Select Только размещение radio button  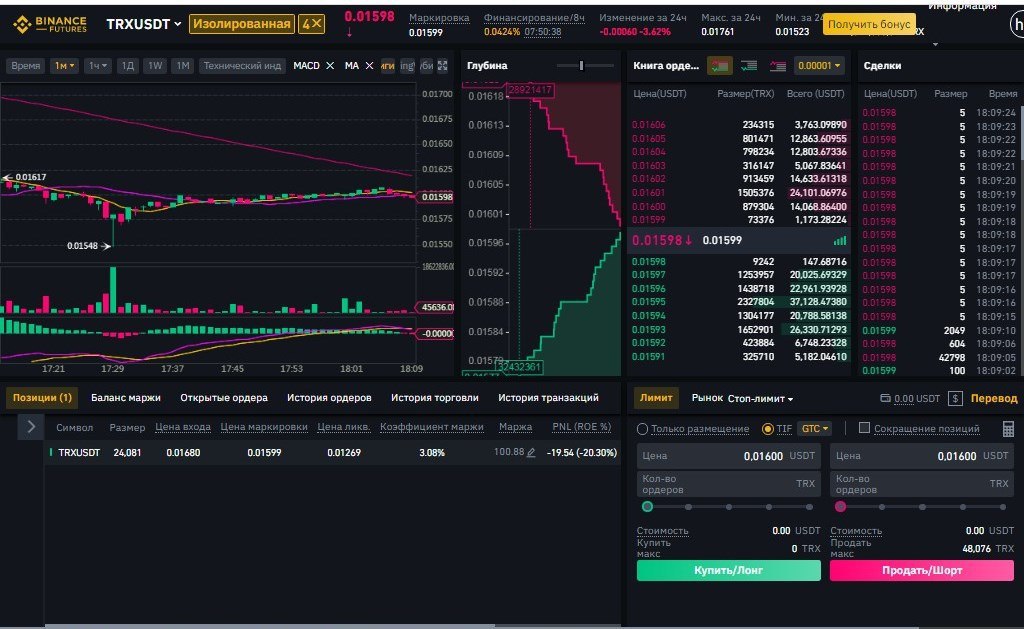click(x=643, y=429)
